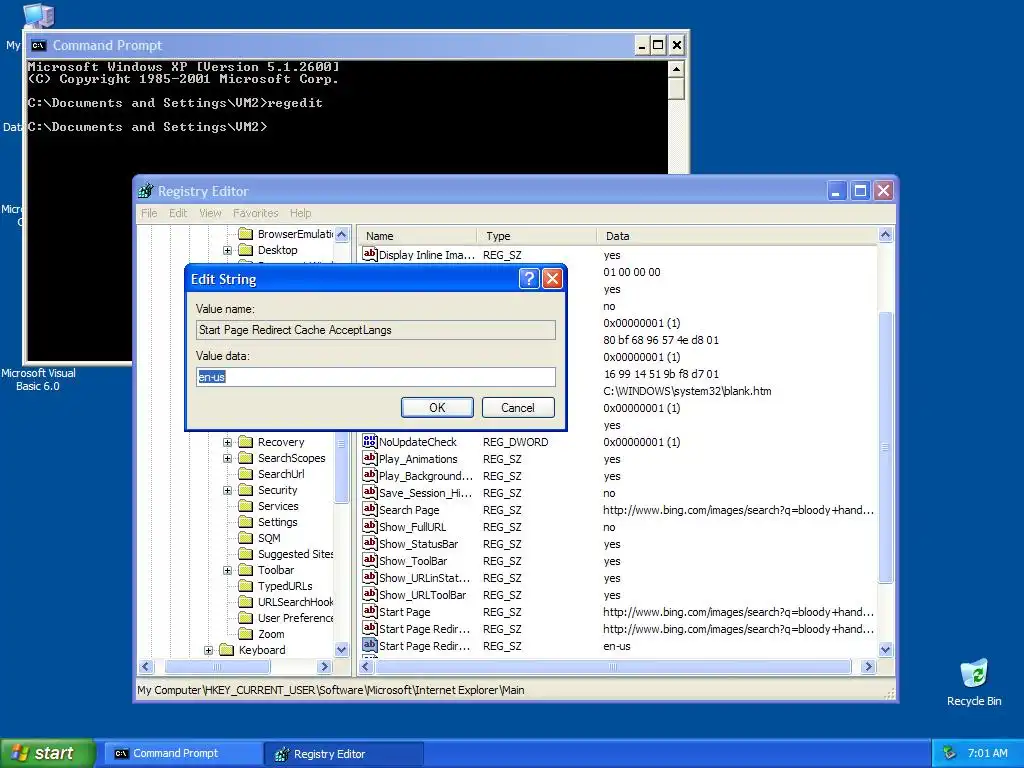This screenshot has height=768, width=1024.
Task: Select the Show_URLToolBar value name
Action: point(423,595)
